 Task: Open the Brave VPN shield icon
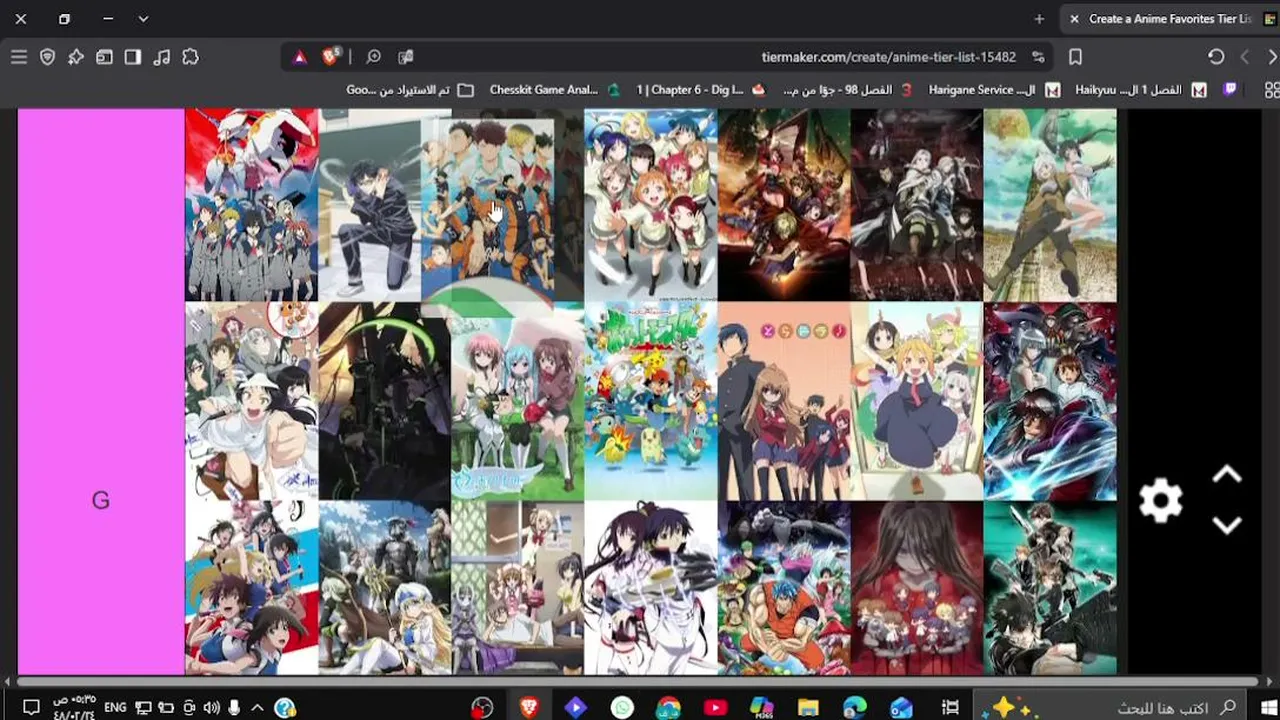pos(47,57)
